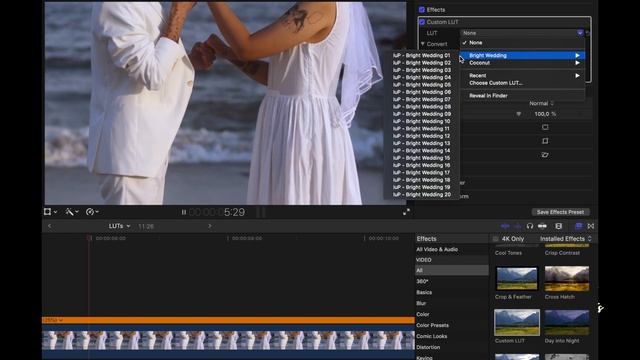Image resolution: width=640 pixels, height=360 pixels.
Task: Select IuP - Bright Wedding 10
Action: [422, 121]
